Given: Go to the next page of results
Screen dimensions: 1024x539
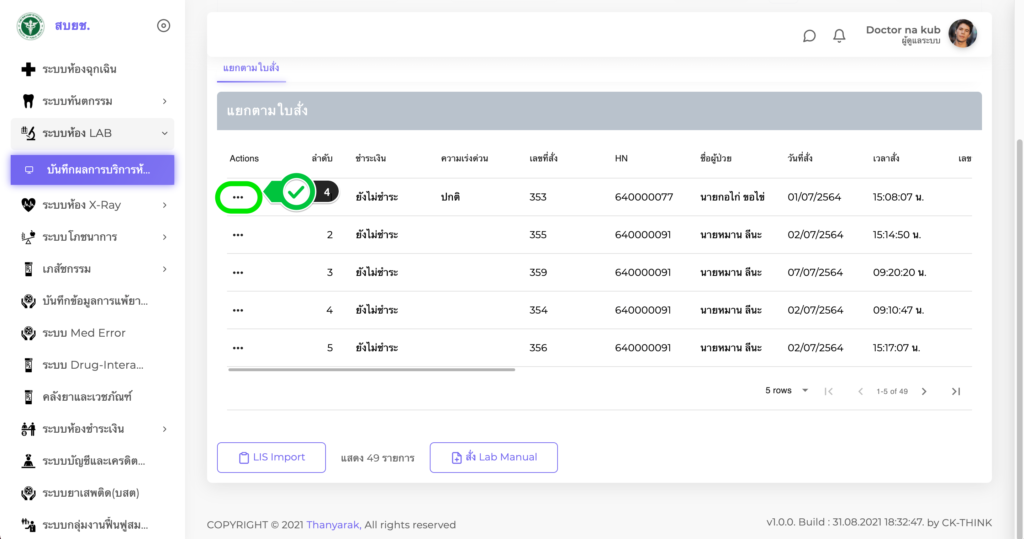Looking at the screenshot, I should (924, 391).
